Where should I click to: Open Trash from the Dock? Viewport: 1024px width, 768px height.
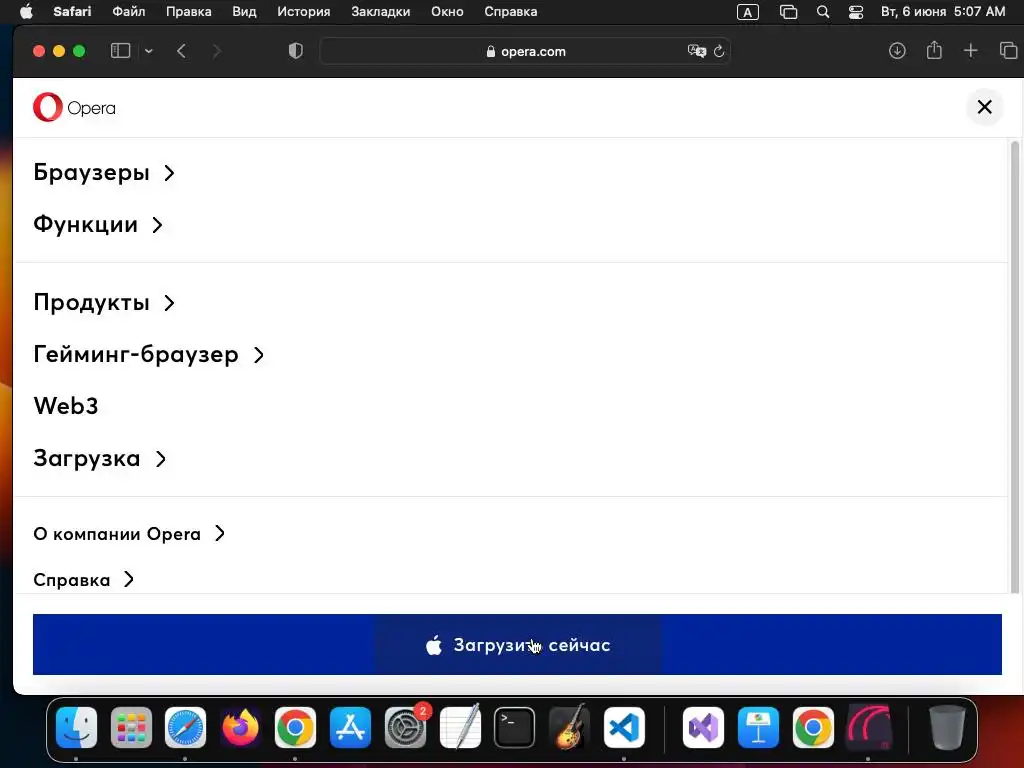pyautogui.click(x=947, y=727)
